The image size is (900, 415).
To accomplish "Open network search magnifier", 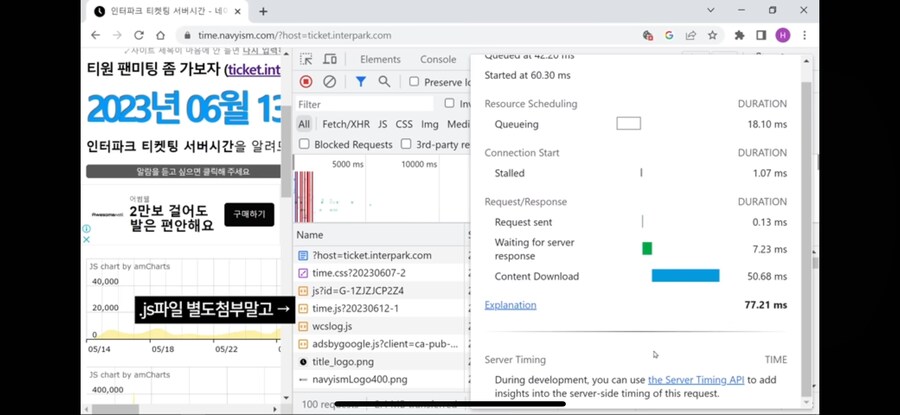I will point(384,82).
